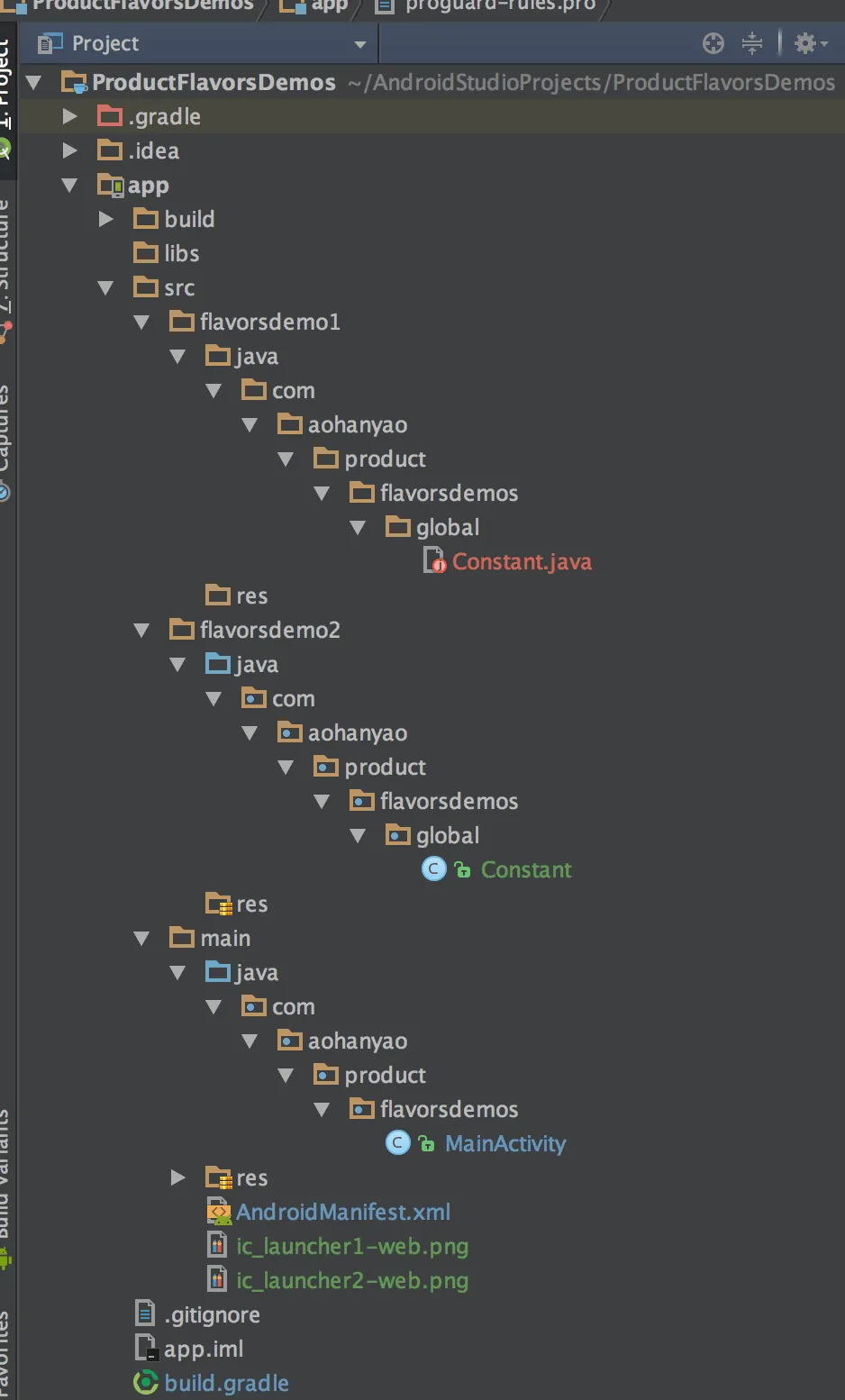
Task: Select the build folder label
Action: 189,220
